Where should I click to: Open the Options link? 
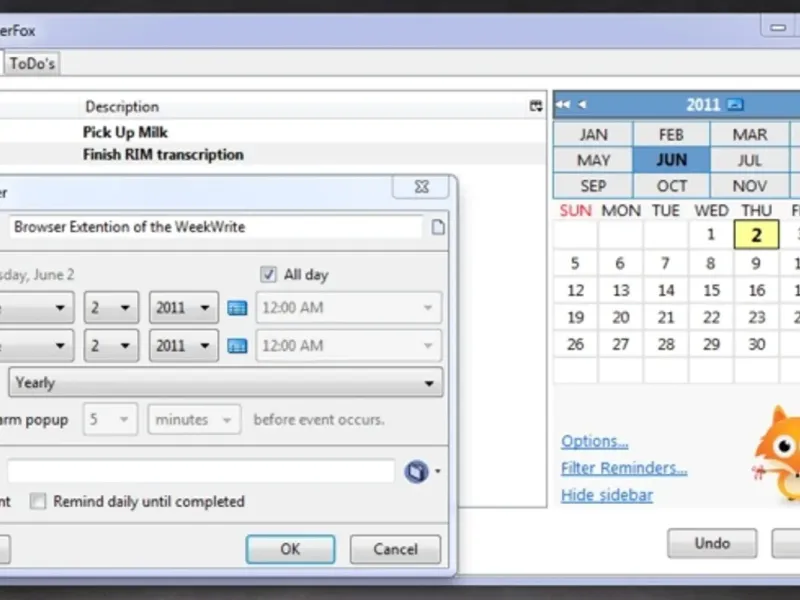(594, 441)
